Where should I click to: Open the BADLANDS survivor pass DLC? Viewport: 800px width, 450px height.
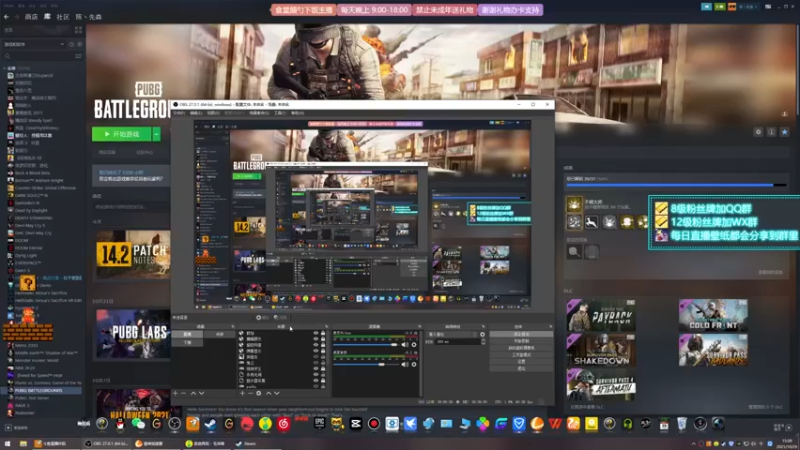pos(713,350)
